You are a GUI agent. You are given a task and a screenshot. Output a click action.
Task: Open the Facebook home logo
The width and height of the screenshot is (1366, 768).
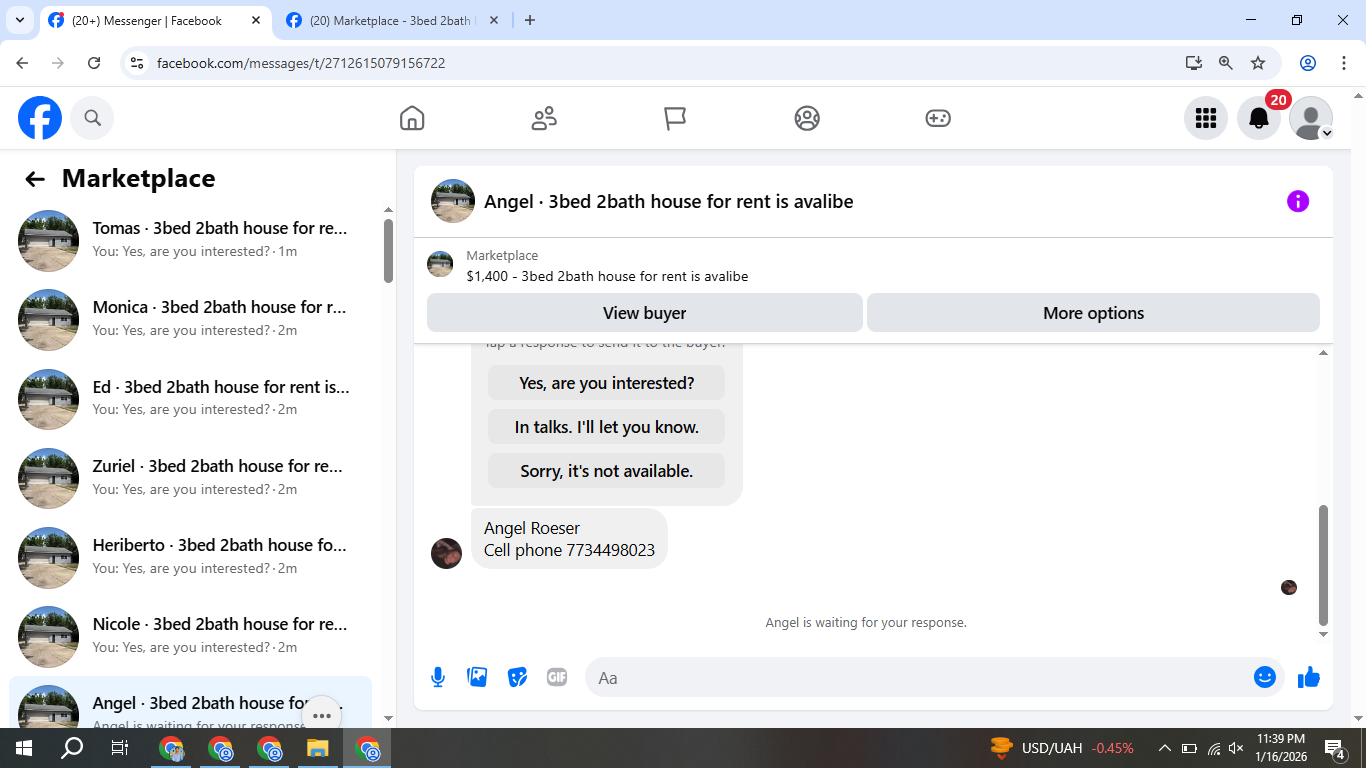click(x=40, y=118)
